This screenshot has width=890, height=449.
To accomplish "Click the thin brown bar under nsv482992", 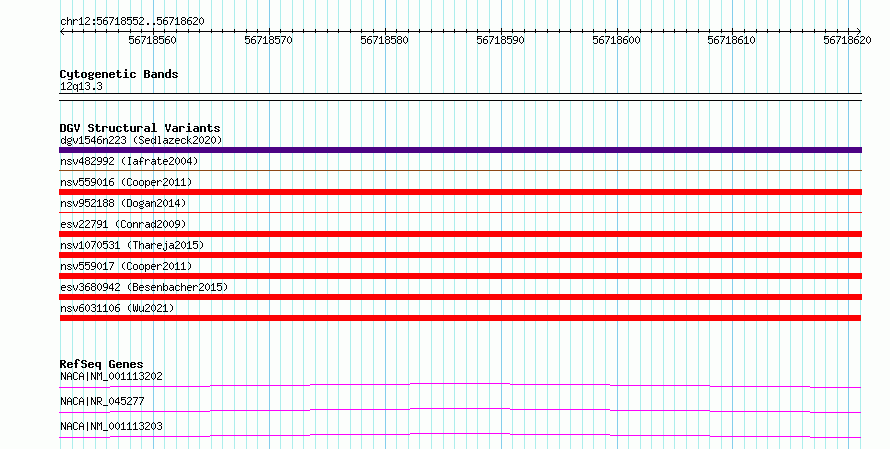I will [x=460, y=171].
